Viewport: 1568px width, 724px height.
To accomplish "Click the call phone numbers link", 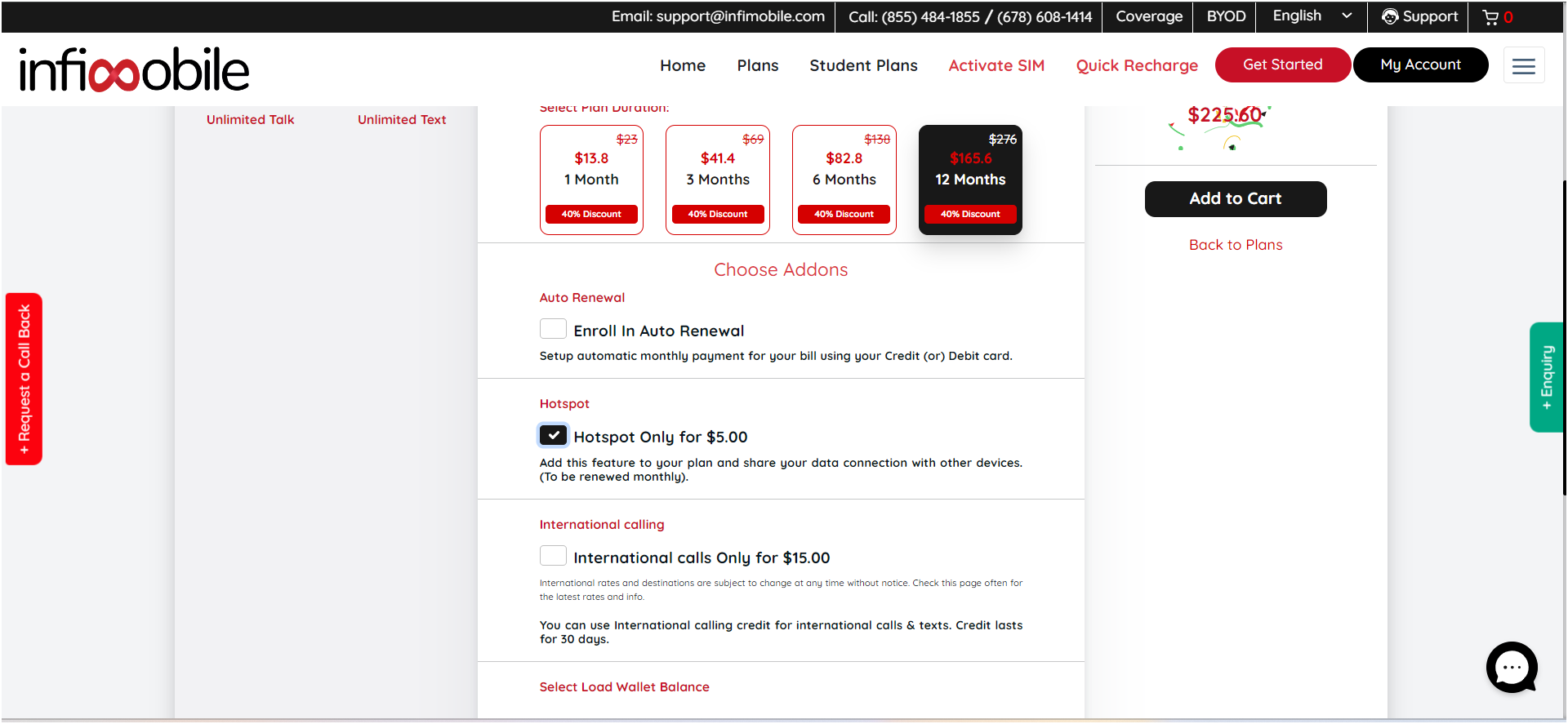I will (970, 17).
